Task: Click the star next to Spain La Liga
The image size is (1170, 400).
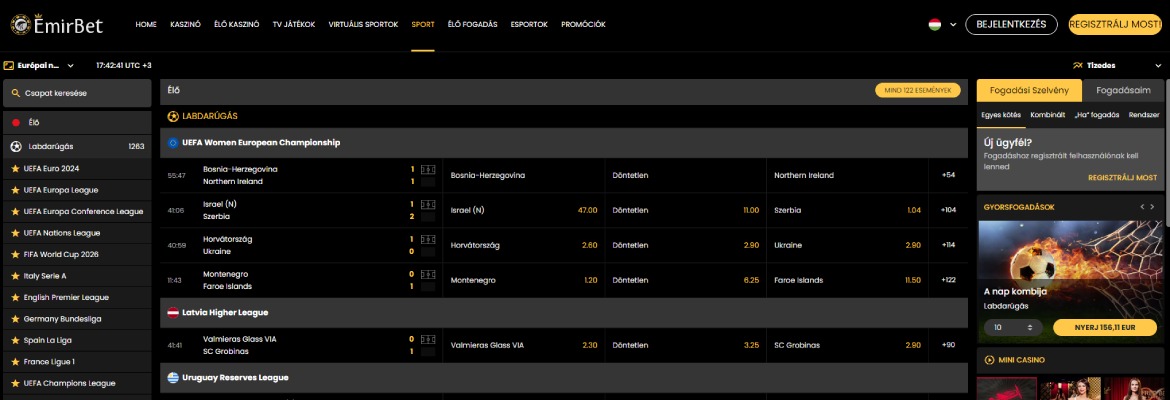Action: pos(16,340)
